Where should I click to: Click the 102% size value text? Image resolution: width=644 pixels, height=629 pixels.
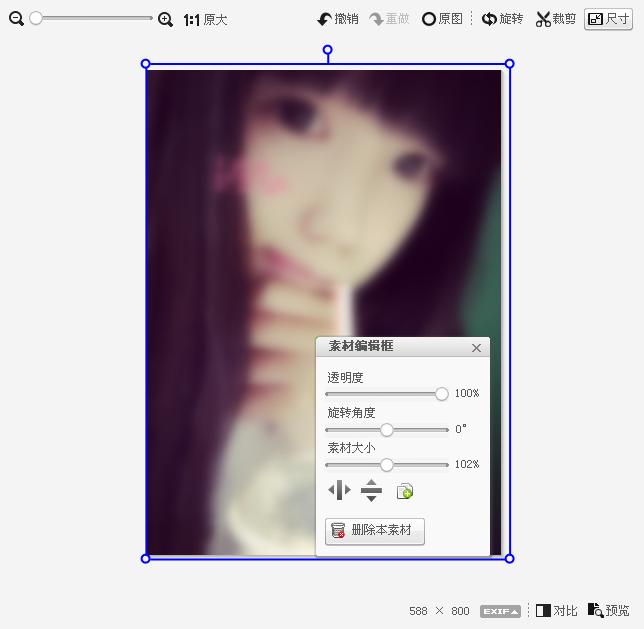(x=467, y=464)
